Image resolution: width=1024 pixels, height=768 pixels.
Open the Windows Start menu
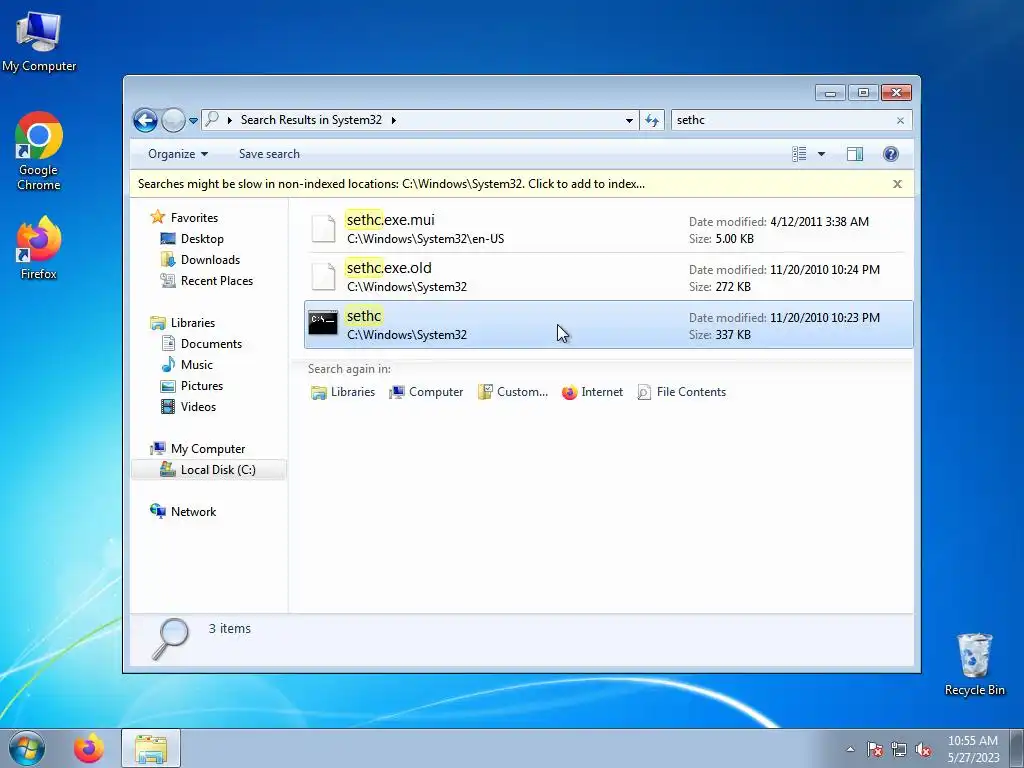[x=27, y=748]
